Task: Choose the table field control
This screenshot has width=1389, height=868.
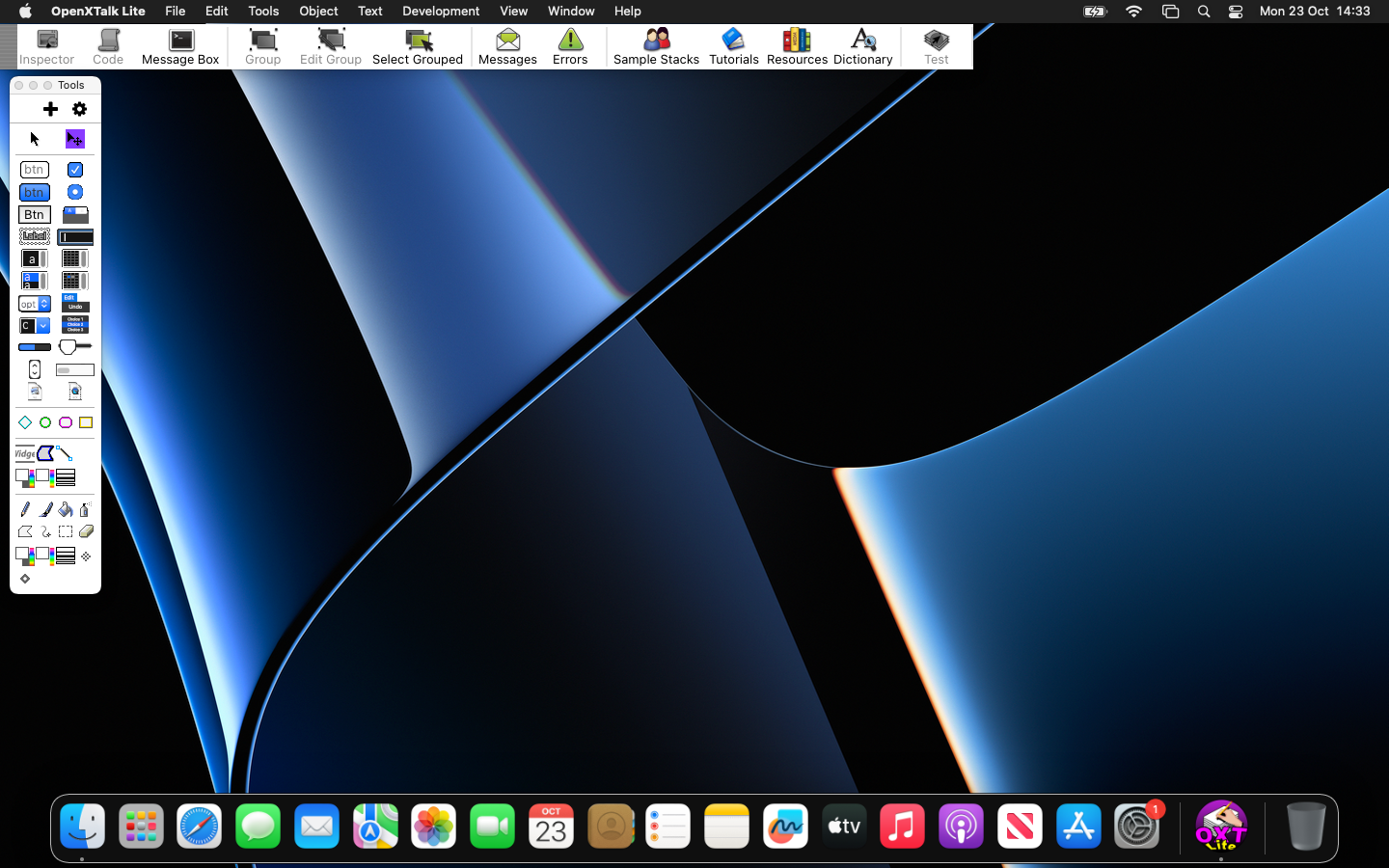Action: 75,258
